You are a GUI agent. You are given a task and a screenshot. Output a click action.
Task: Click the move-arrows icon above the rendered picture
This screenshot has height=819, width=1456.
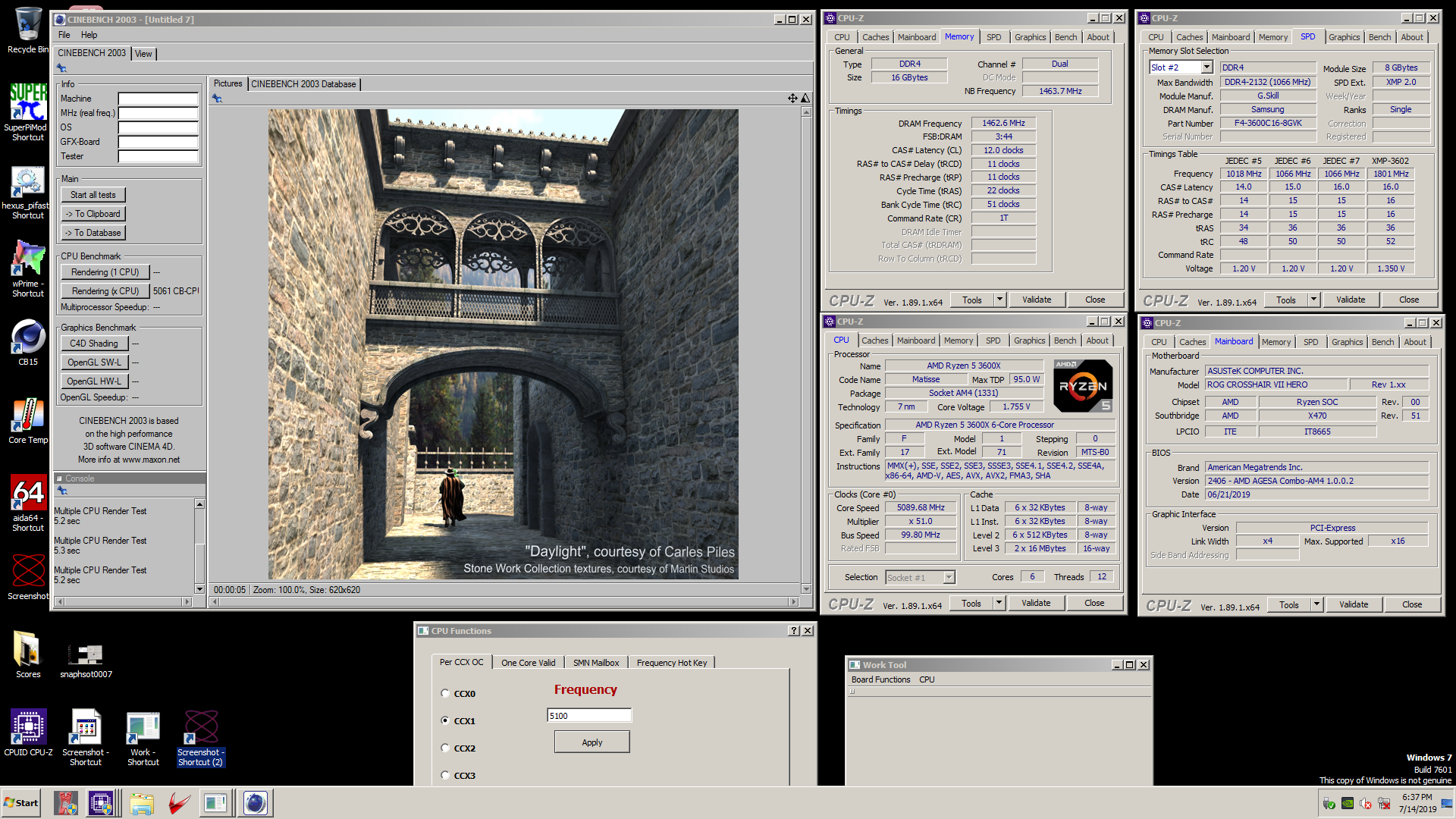[x=792, y=98]
